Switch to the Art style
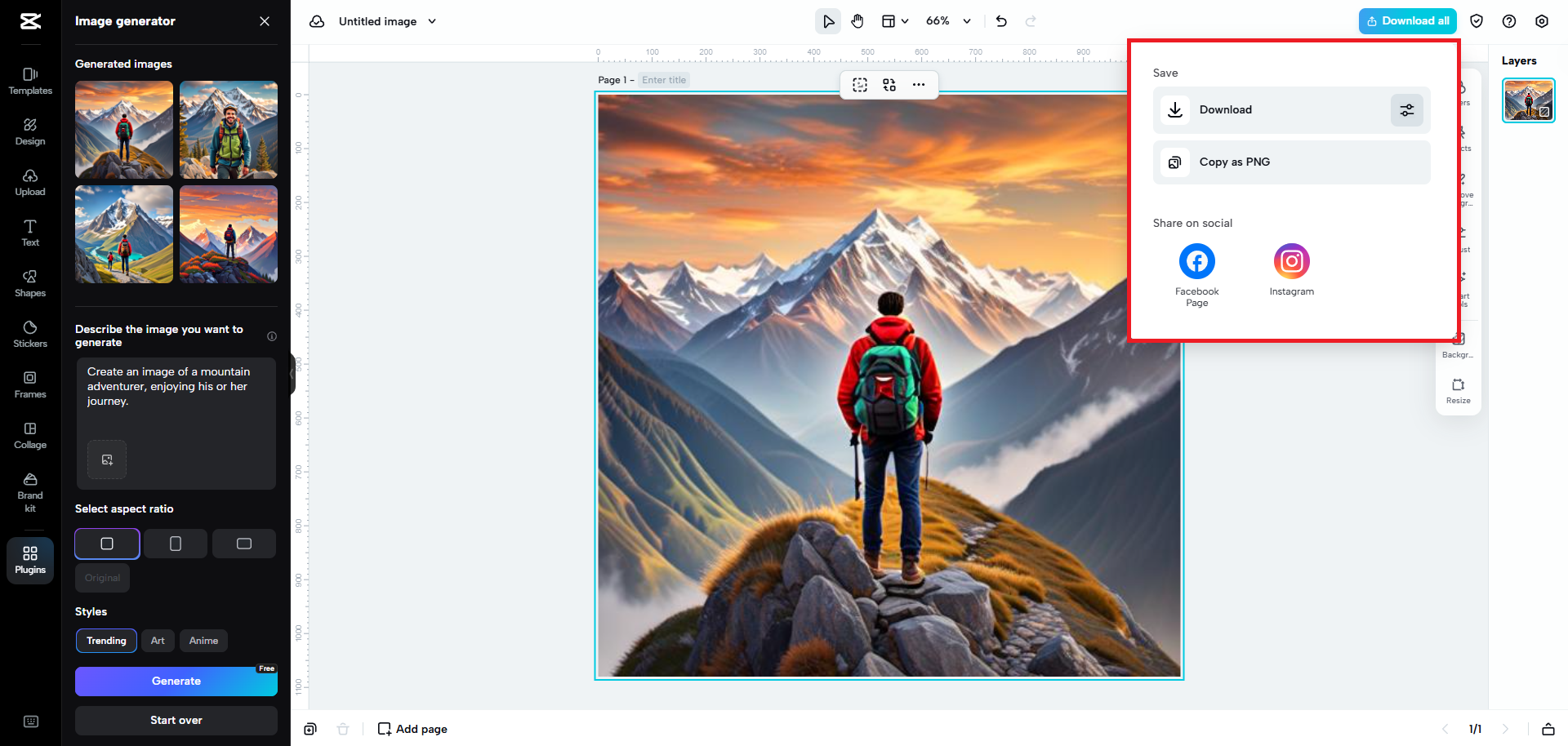 158,641
